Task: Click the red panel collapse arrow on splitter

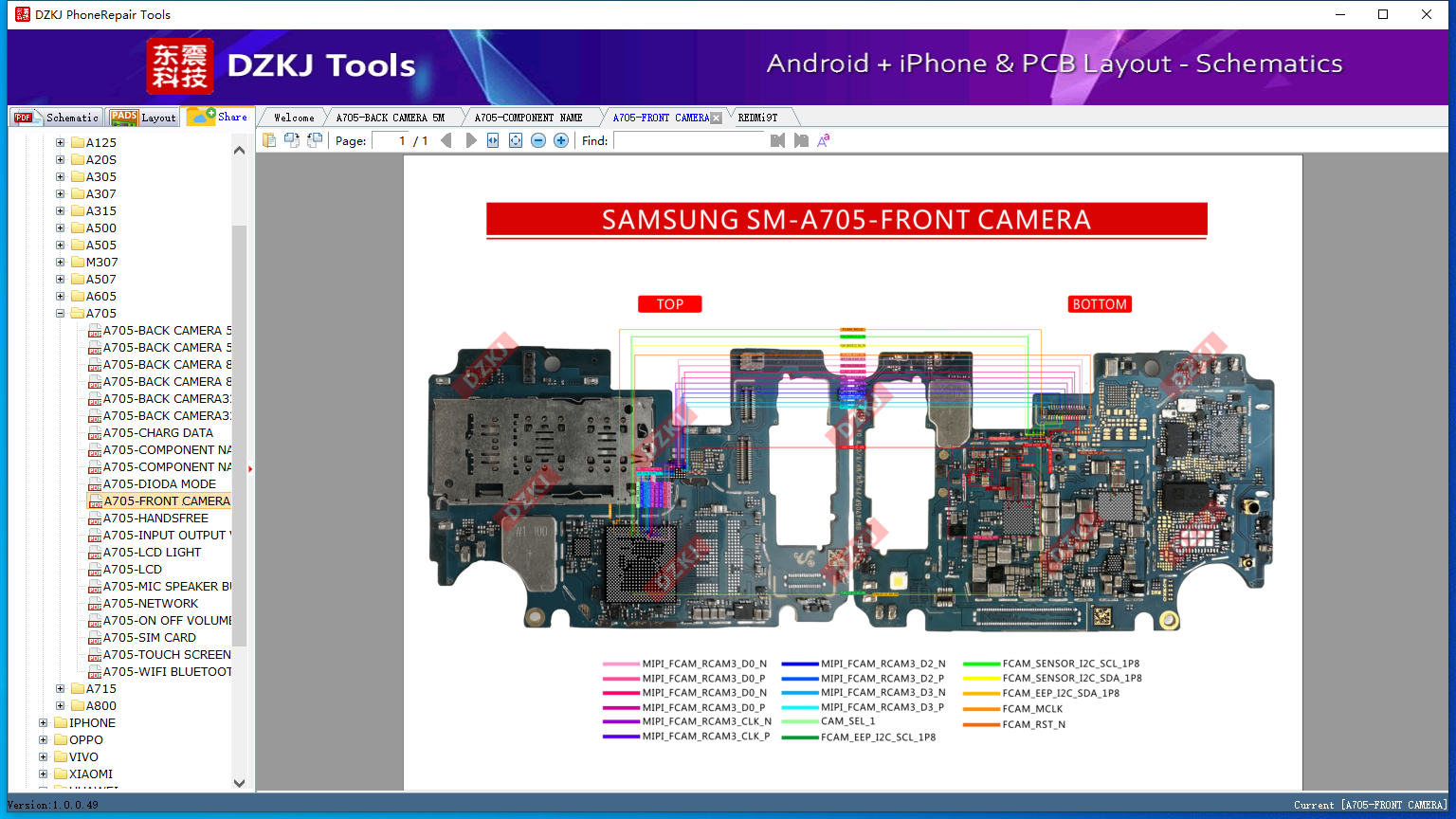Action: tap(250, 468)
